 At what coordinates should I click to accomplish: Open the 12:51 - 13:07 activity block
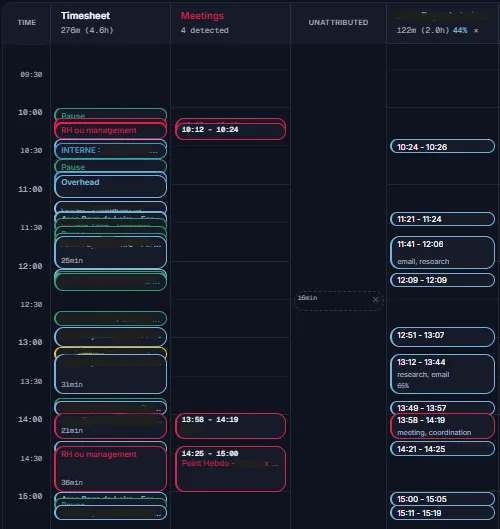(x=442, y=336)
